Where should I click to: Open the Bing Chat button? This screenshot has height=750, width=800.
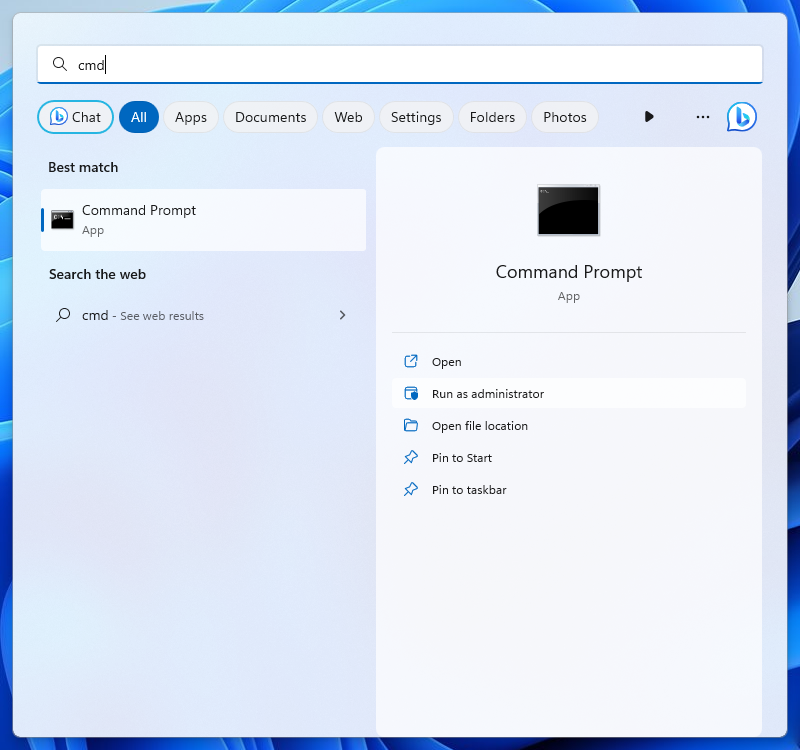[x=76, y=117]
